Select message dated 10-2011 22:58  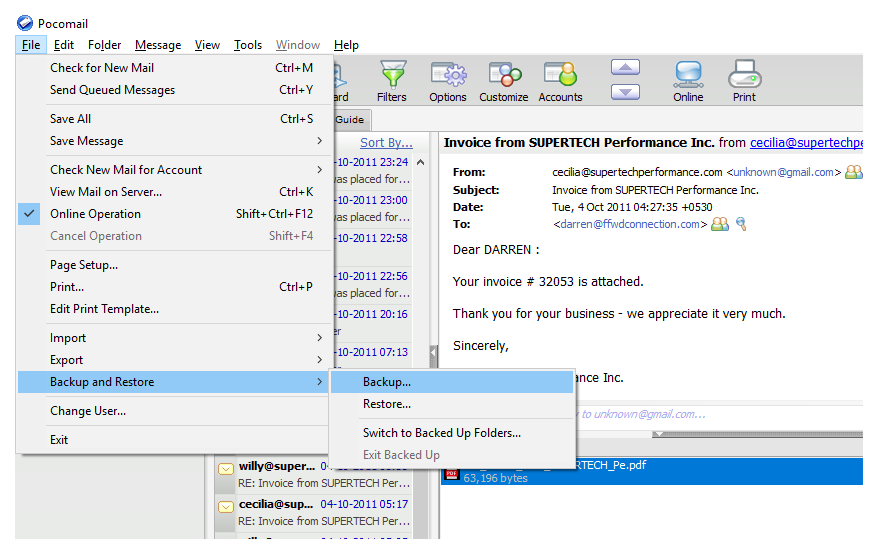pyautogui.click(x=373, y=247)
